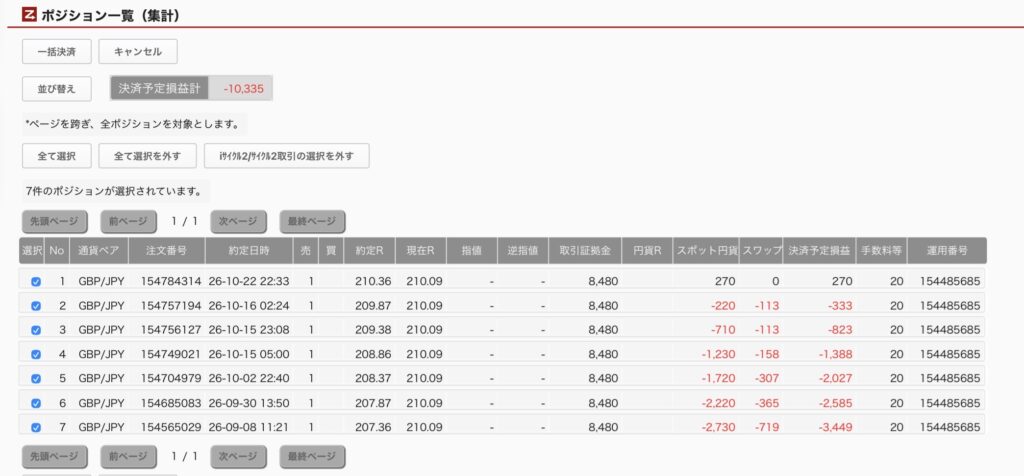Screen dimensions: 1024x476
Task: Toggle checkbox for order 154756127
Action: tap(36, 330)
